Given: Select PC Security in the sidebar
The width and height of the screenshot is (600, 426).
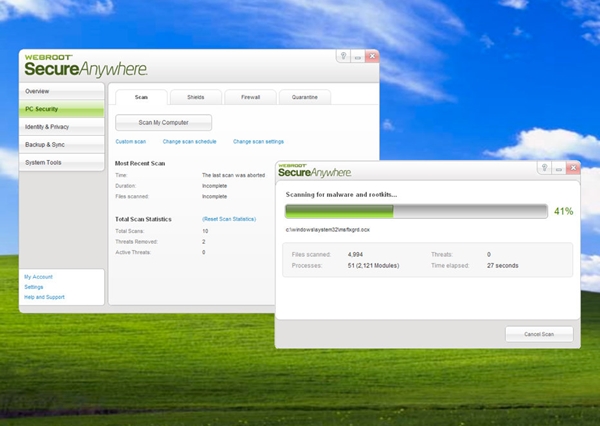Looking at the screenshot, I should point(62,109).
